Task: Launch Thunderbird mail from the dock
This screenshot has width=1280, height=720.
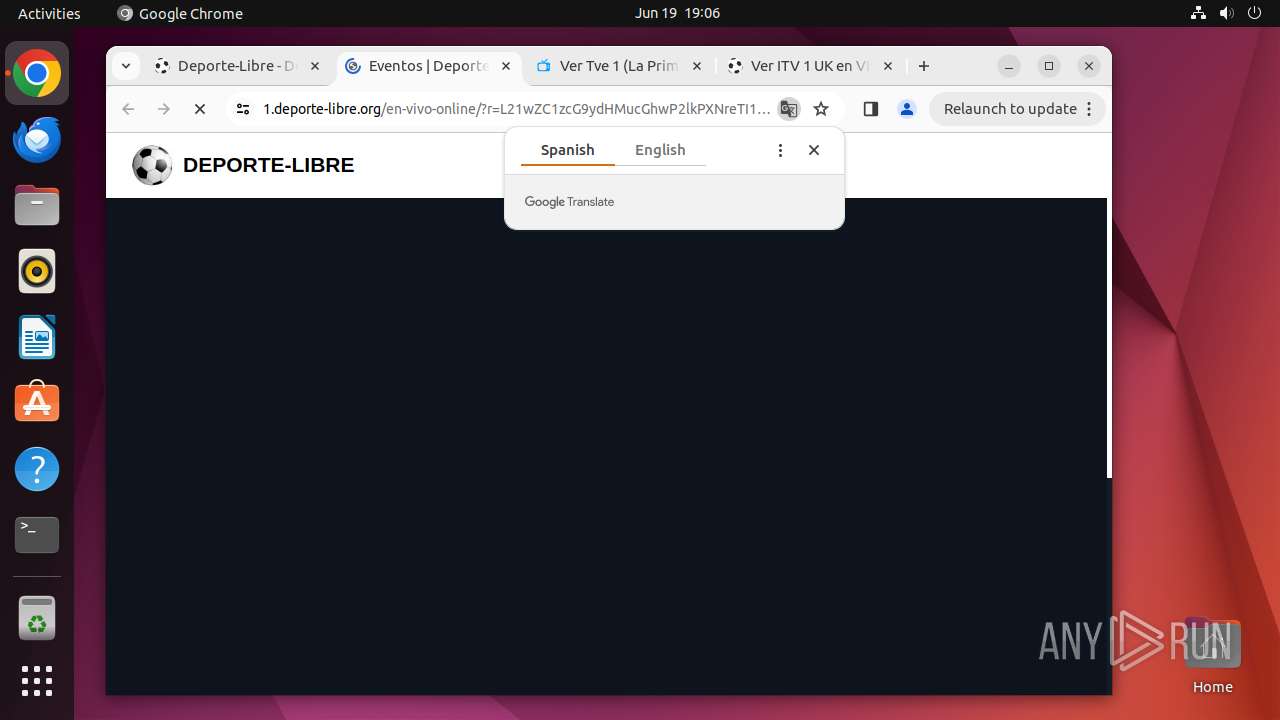Action: 37,140
